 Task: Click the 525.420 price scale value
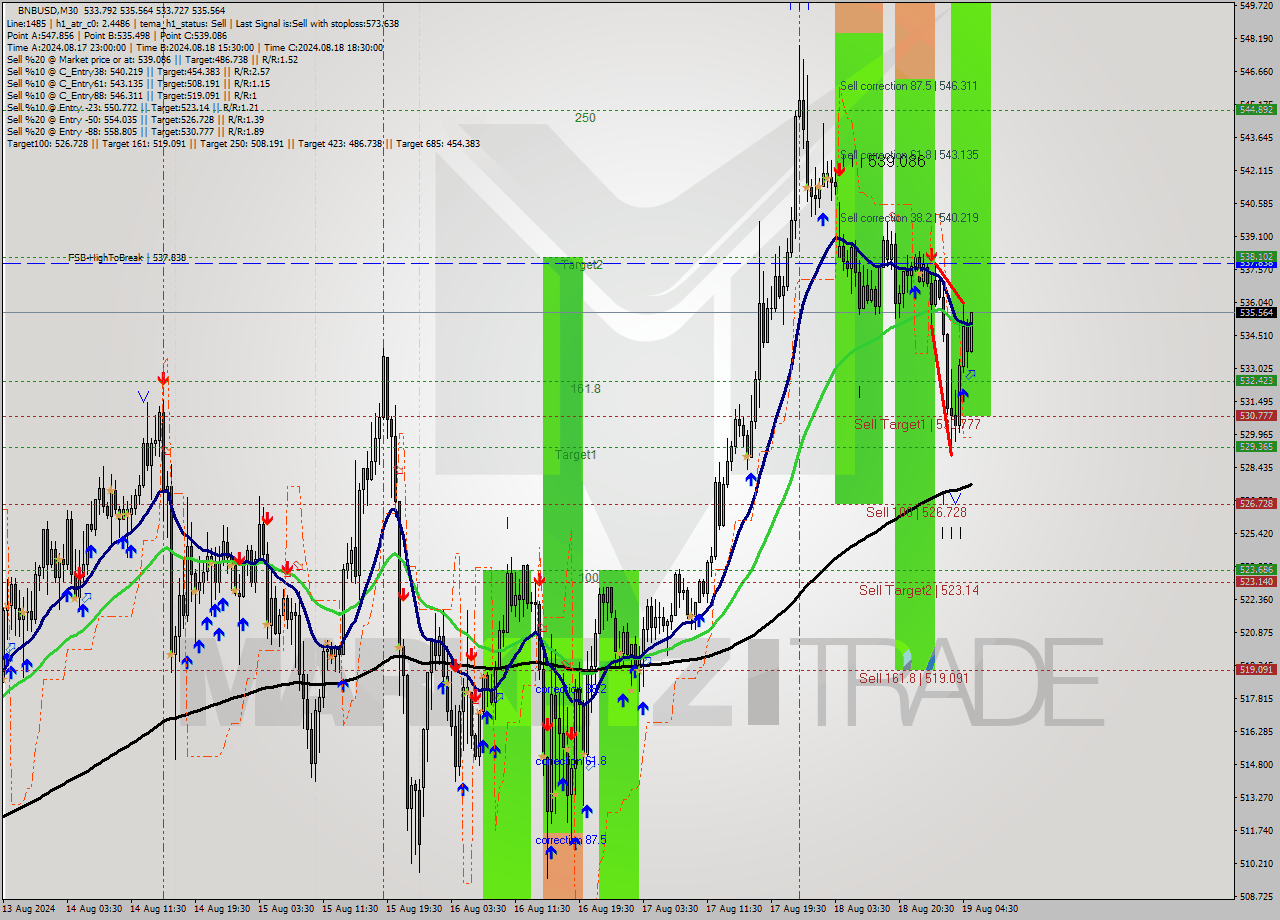(1256, 533)
